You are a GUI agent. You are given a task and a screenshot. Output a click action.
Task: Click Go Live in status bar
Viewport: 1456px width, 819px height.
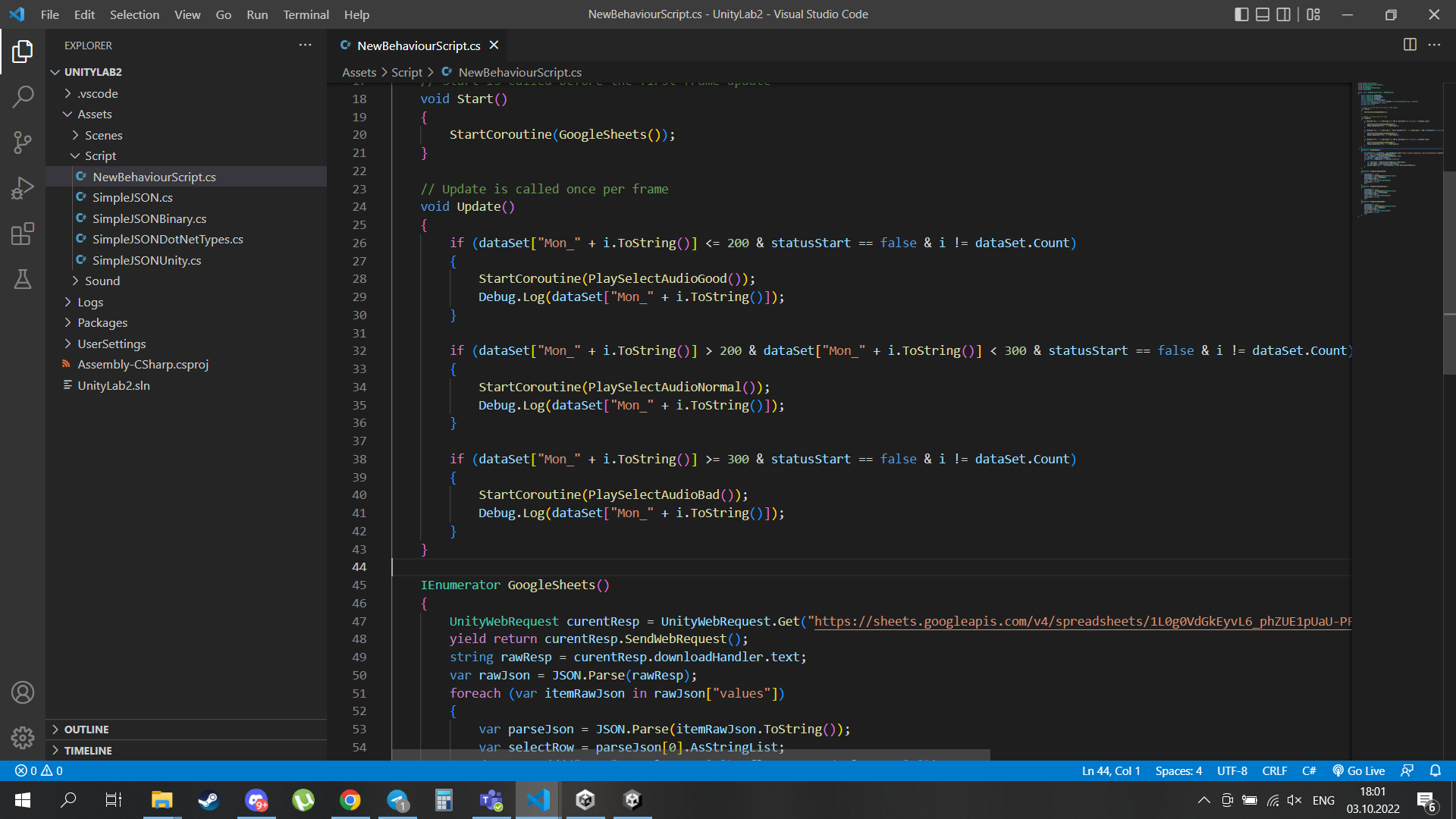tap(1359, 770)
